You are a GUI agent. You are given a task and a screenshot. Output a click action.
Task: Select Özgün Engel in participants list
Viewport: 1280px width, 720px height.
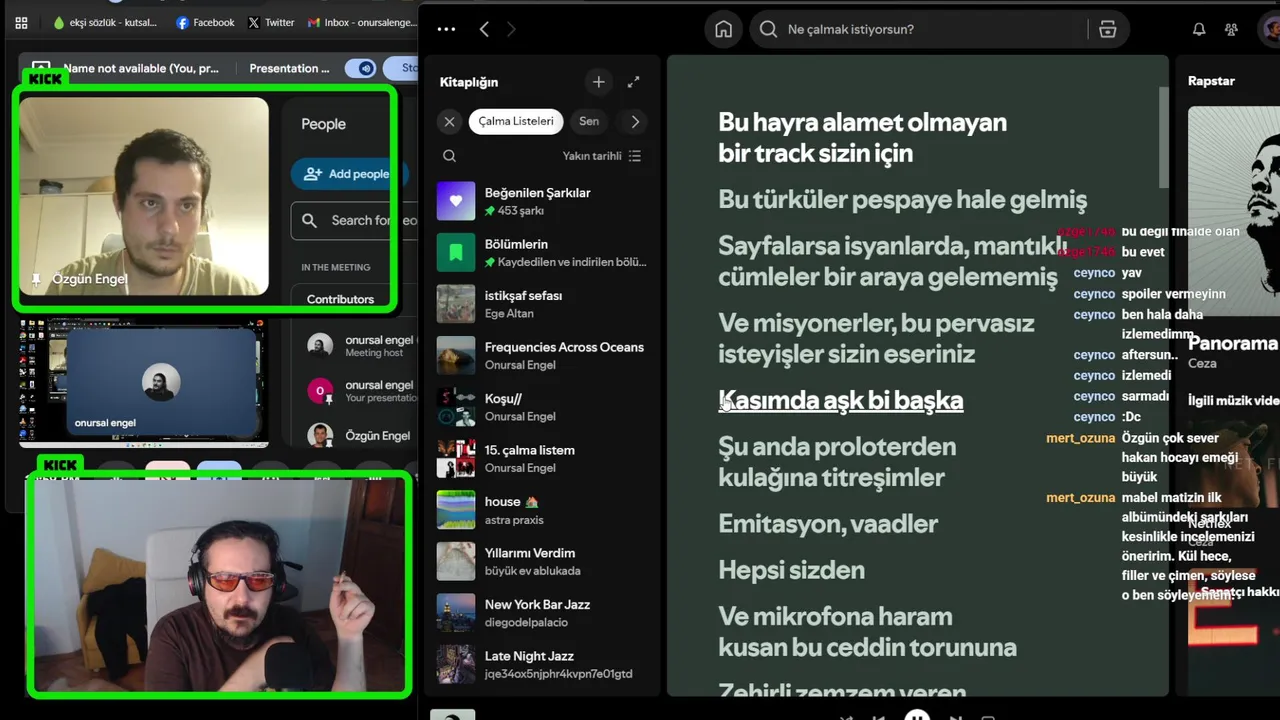(x=362, y=435)
